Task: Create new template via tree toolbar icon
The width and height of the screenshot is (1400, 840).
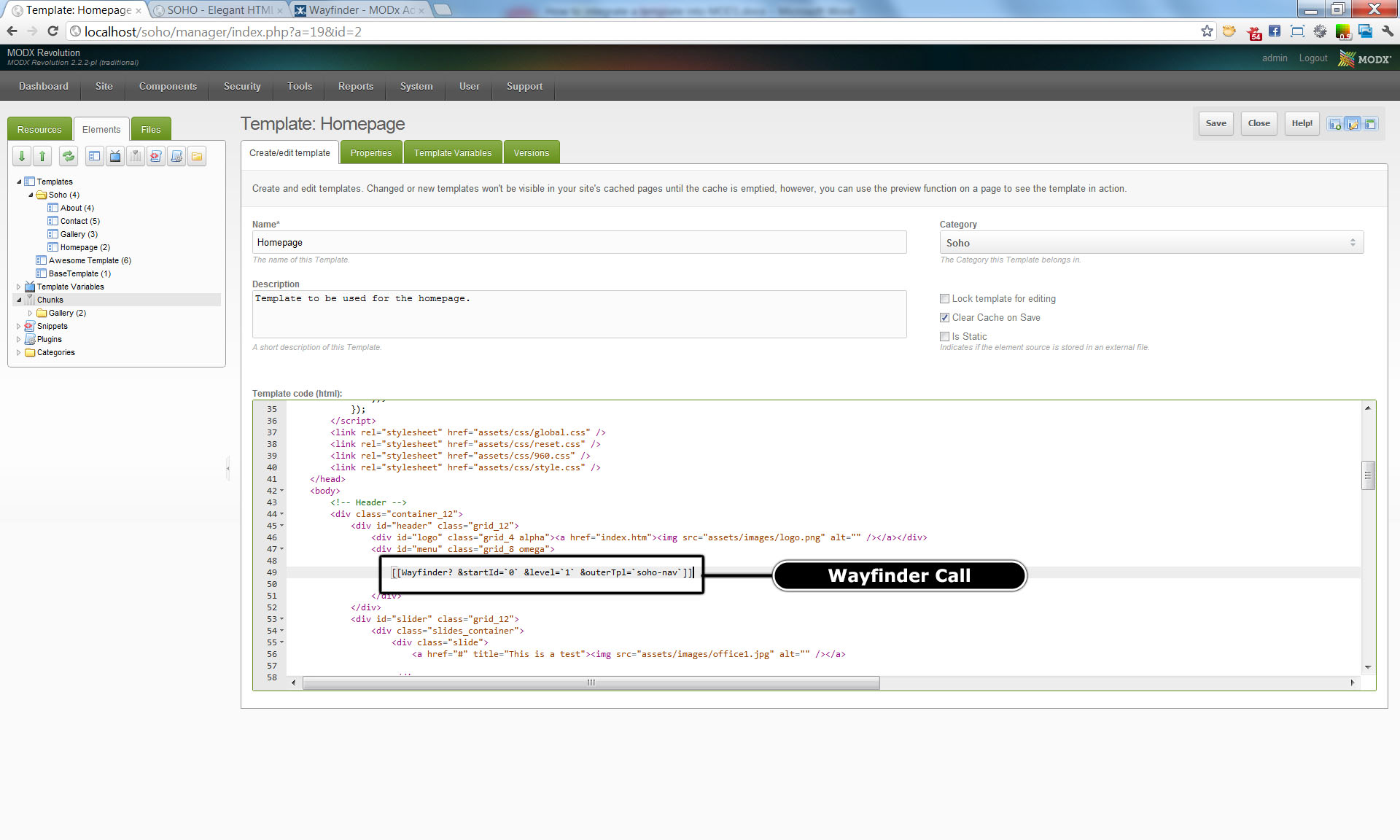Action: click(x=95, y=156)
